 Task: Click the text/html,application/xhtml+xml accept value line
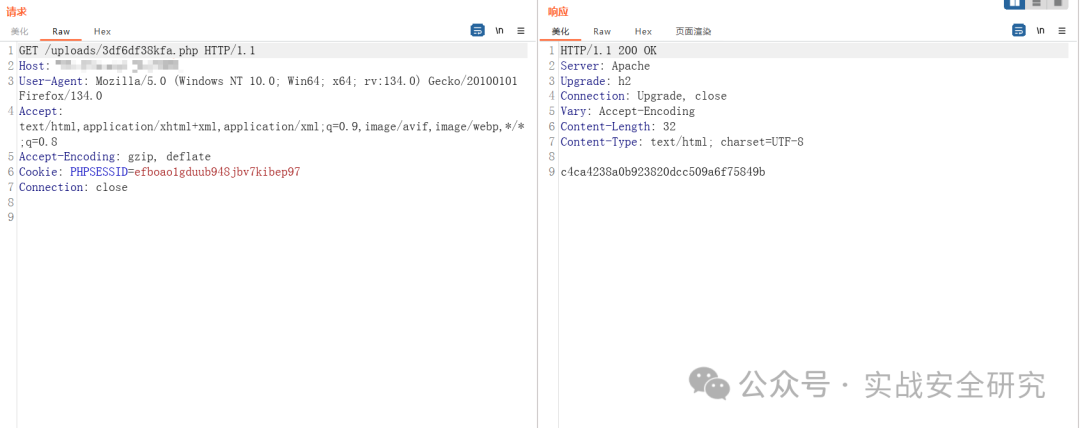click(272, 127)
